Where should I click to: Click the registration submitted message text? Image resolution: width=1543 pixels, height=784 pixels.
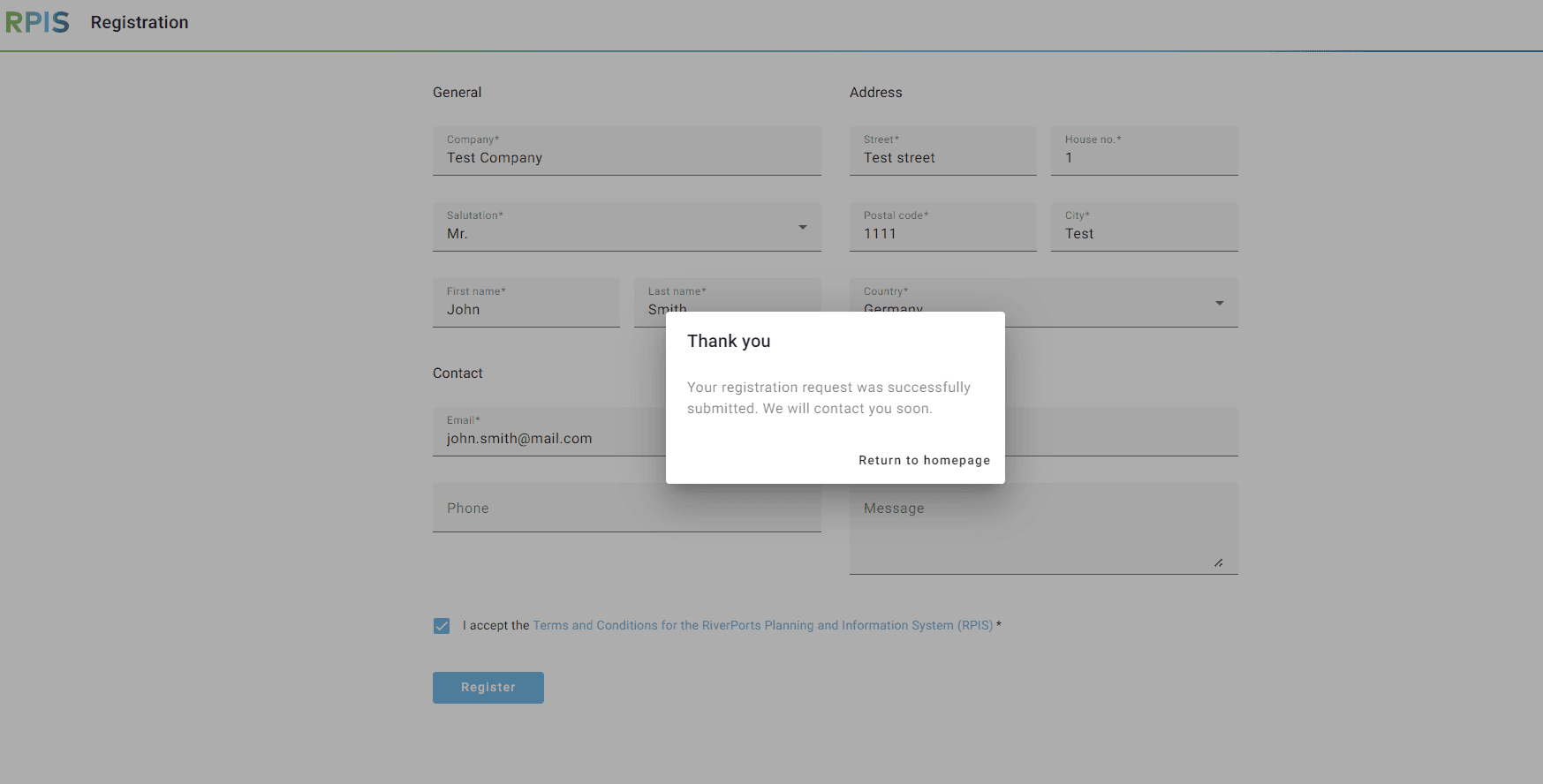click(x=828, y=397)
